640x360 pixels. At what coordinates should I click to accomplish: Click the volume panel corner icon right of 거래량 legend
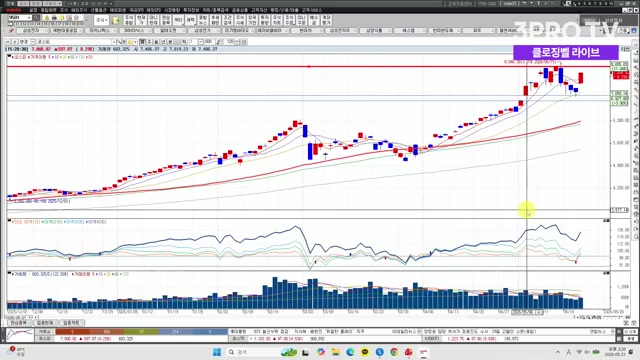606,273
